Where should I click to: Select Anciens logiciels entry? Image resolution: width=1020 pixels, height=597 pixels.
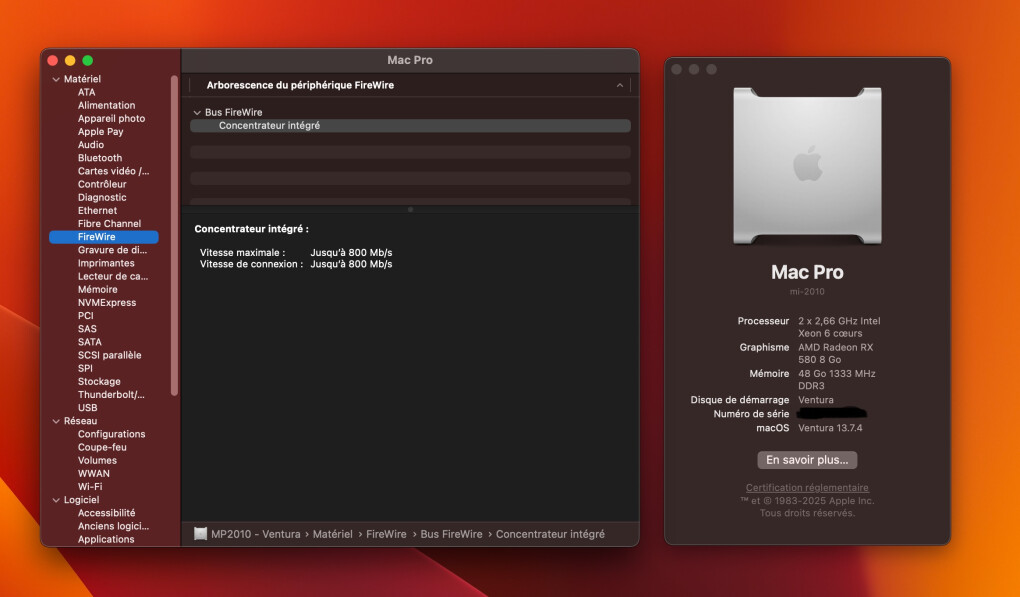[x=113, y=526]
